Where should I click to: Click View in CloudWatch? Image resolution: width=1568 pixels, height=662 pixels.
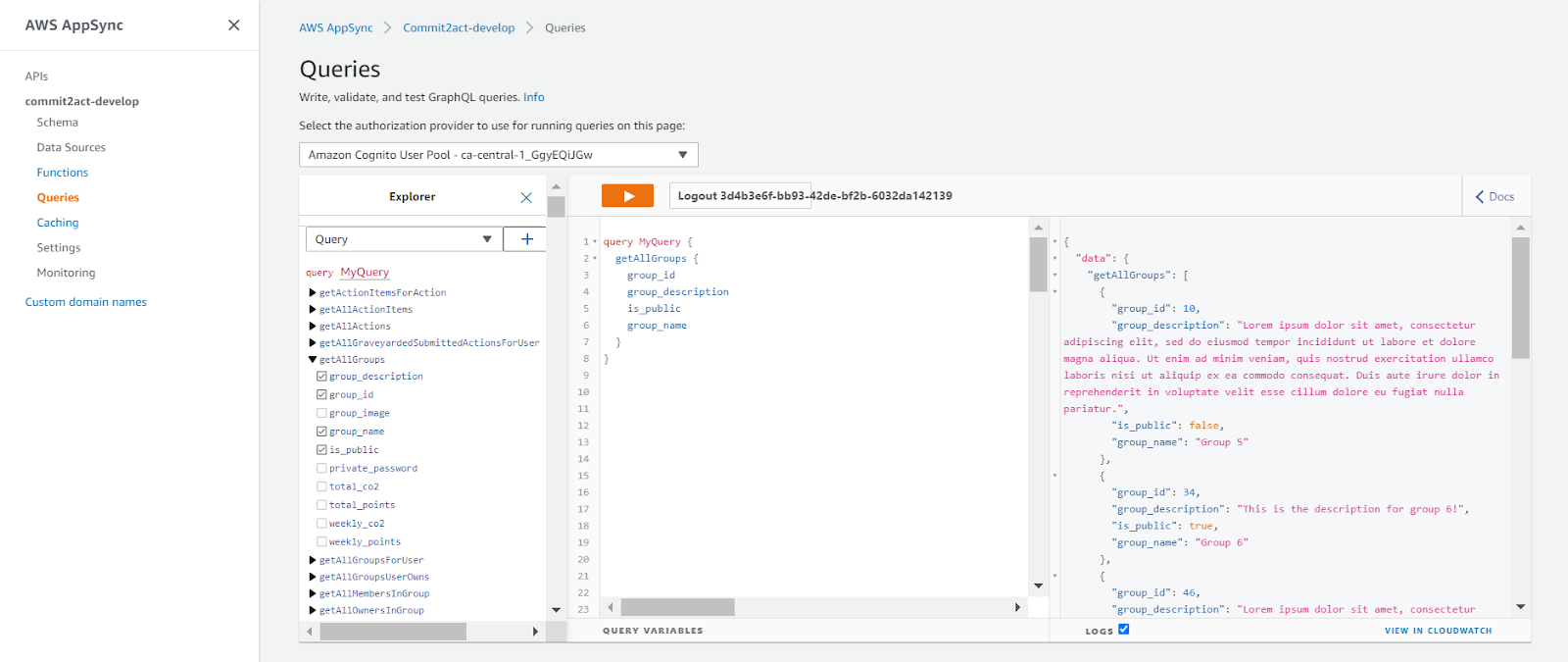coord(1438,631)
